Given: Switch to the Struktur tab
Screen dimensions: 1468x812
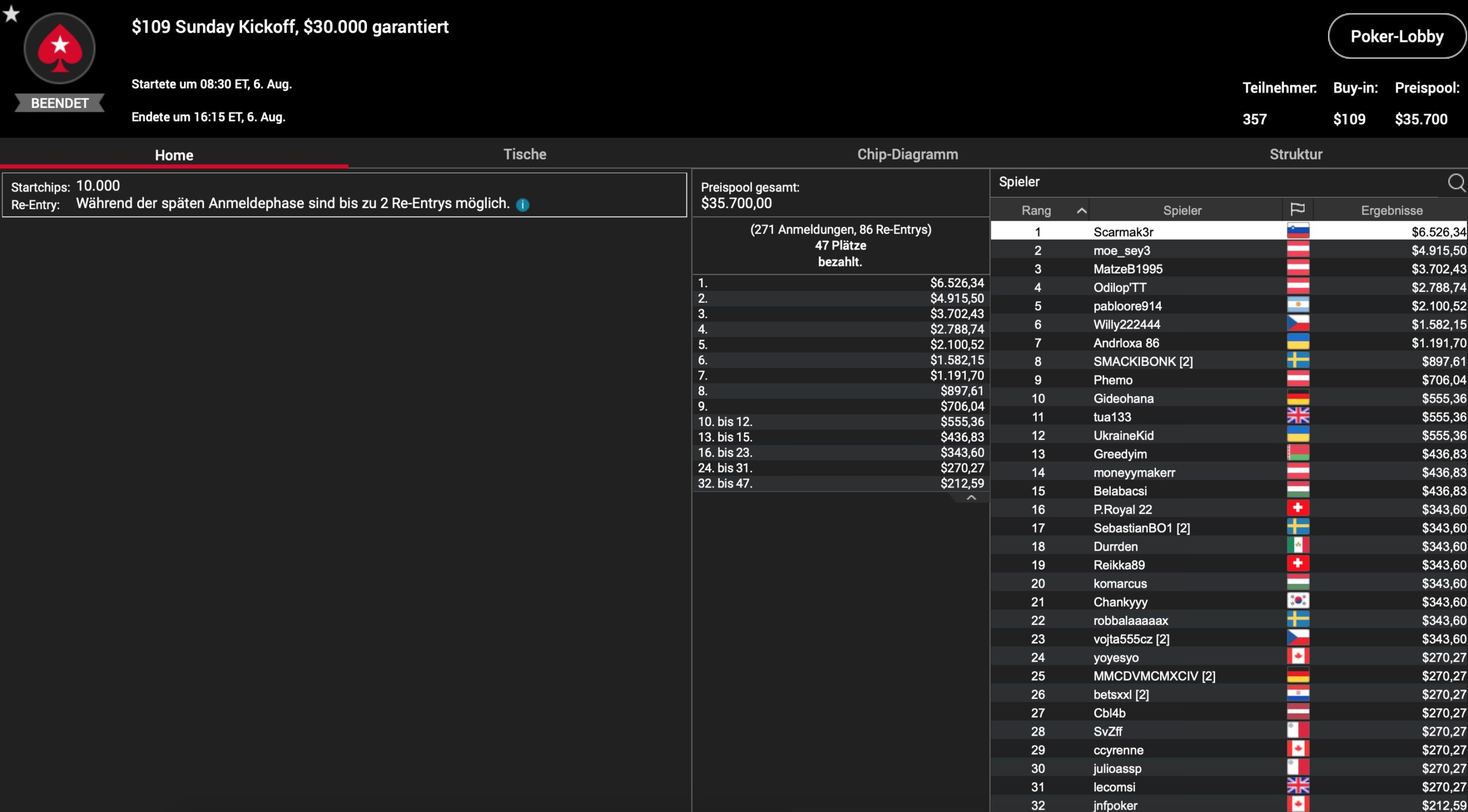Looking at the screenshot, I should pyautogui.click(x=1295, y=154).
